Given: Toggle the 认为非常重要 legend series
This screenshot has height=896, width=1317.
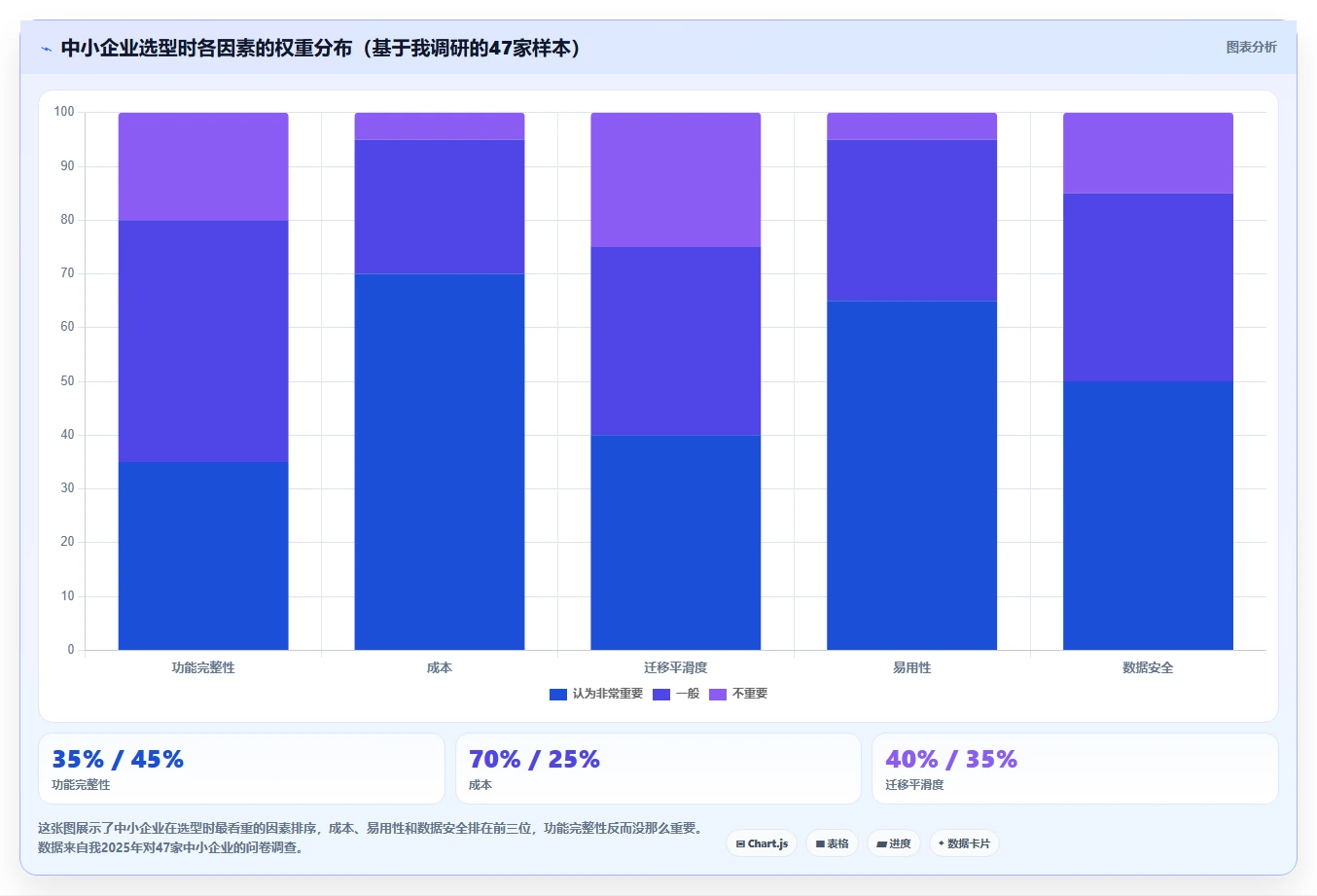Looking at the screenshot, I should 596,694.
